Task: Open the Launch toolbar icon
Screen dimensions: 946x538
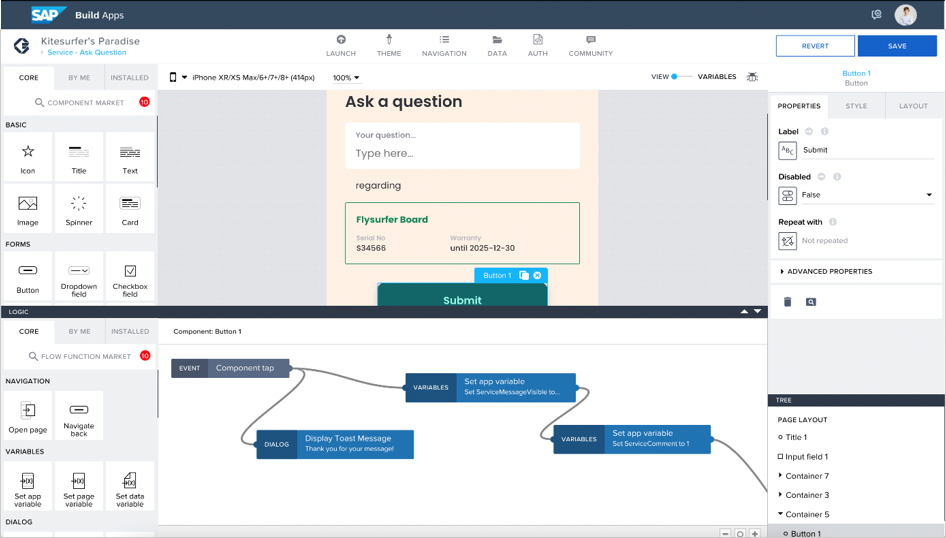Action: point(341,40)
